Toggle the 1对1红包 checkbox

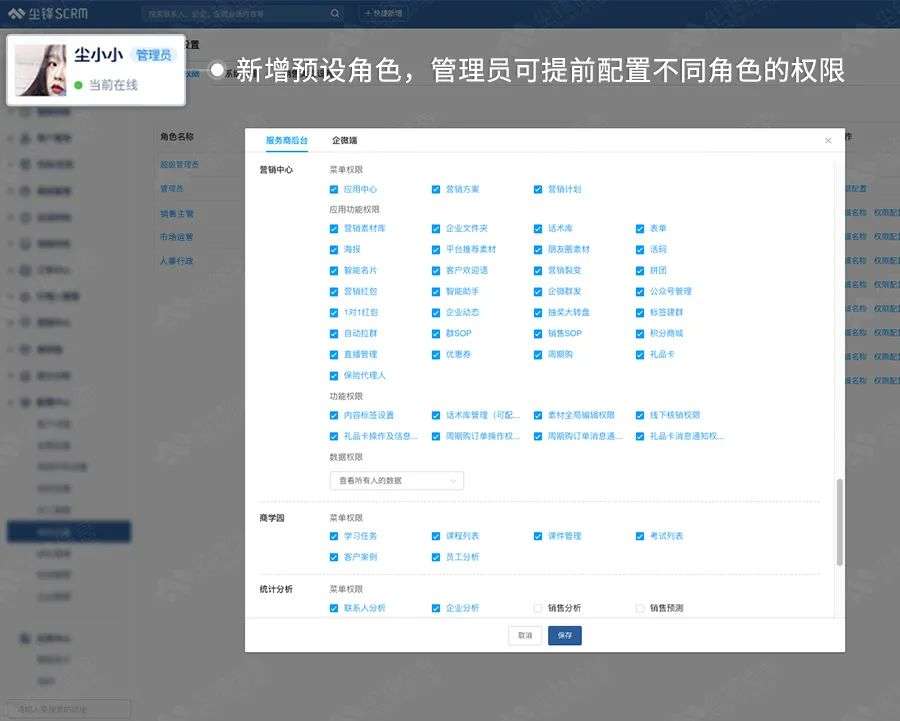coord(334,313)
